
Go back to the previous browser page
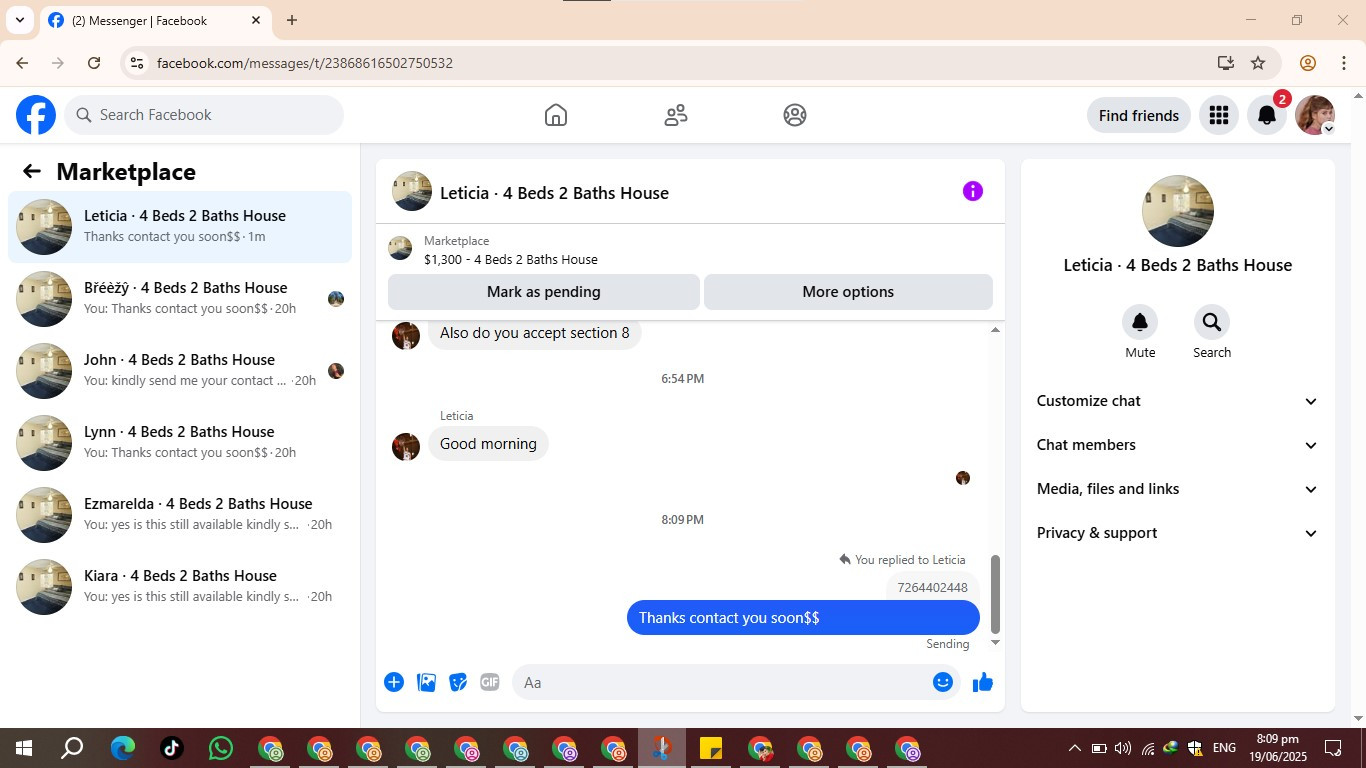point(22,63)
